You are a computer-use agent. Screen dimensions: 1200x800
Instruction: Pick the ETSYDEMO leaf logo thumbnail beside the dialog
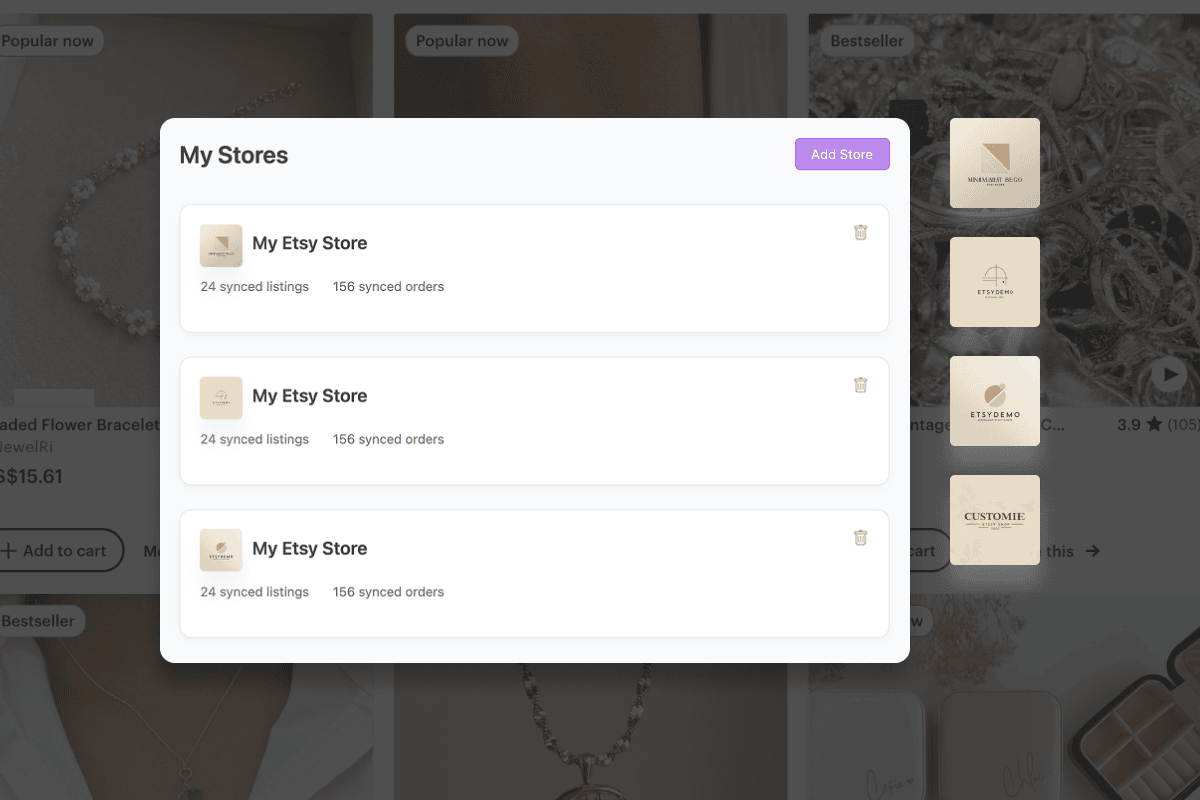click(994, 401)
